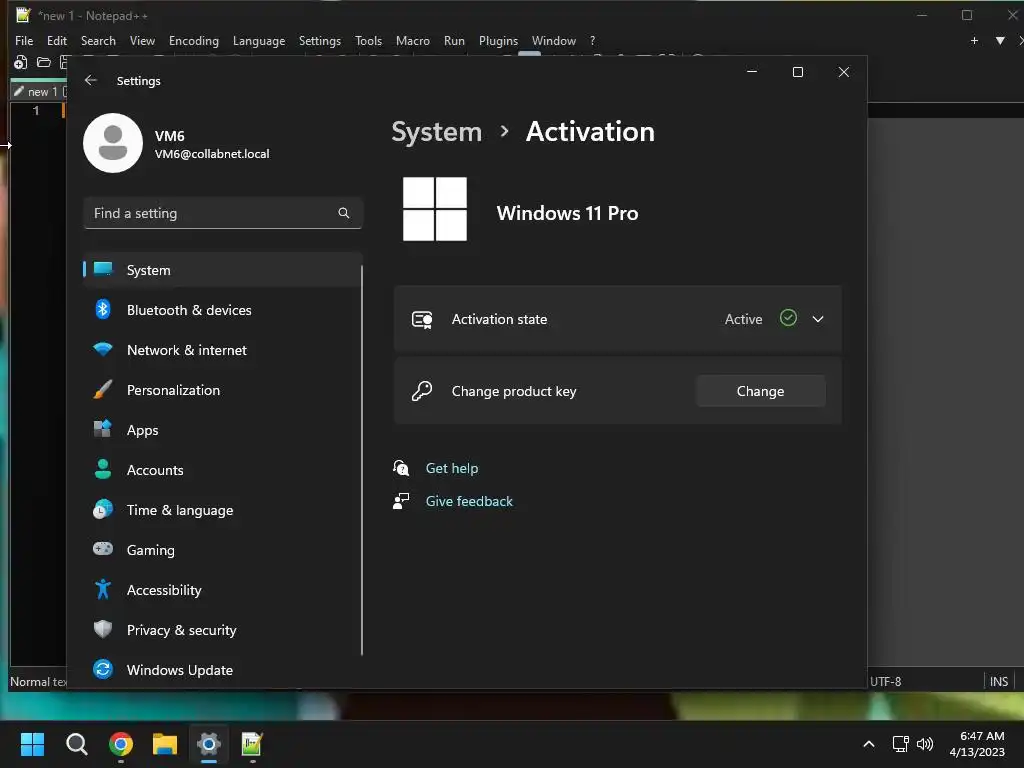The width and height of the screenshot is (1024, 768).
Task: Open the Notepad++ Edit menu
Action: (57, 40)
